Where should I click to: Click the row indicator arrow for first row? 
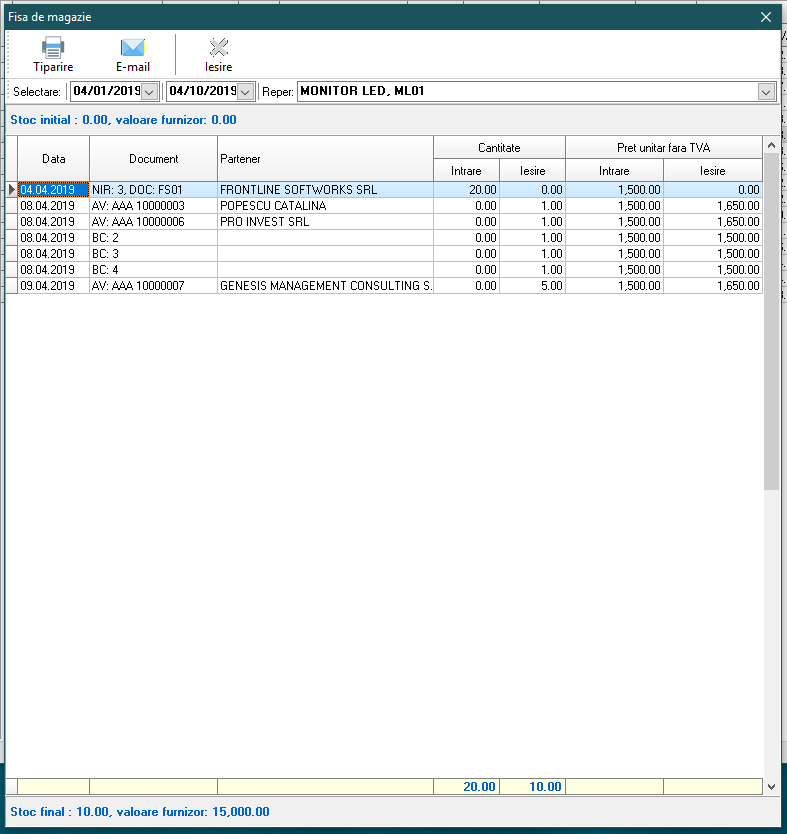(12, 190)
